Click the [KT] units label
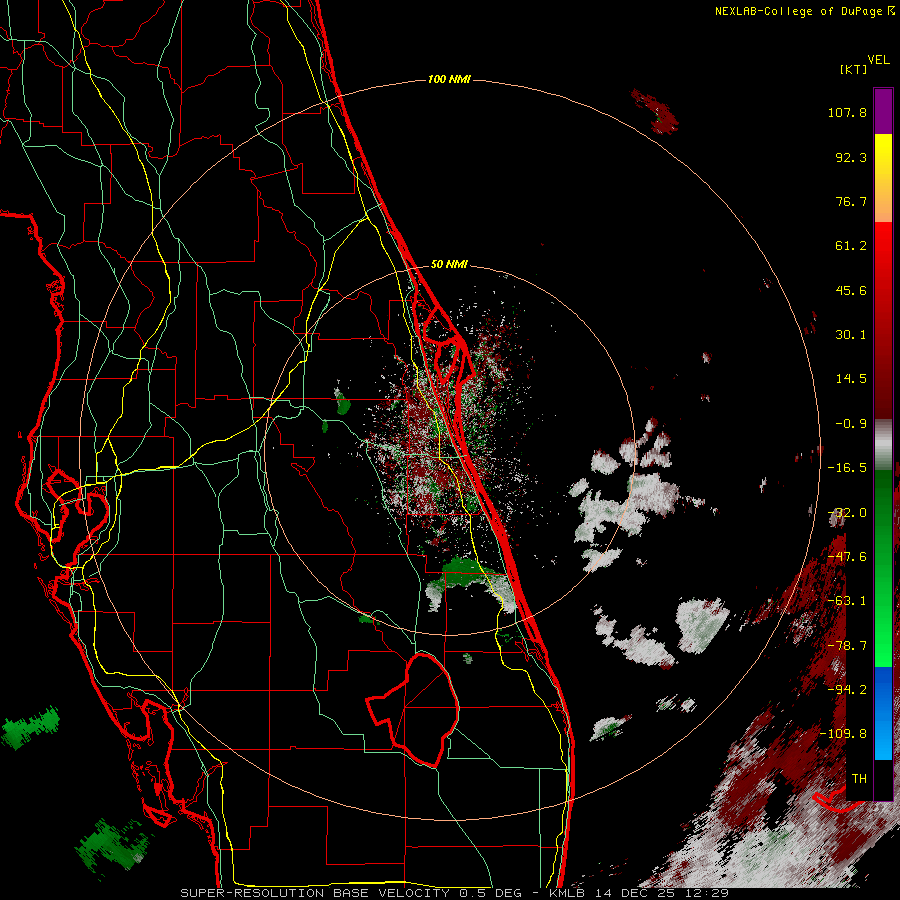Image resolution: width=900 pixels, height=900 pixels. point(854,69)
